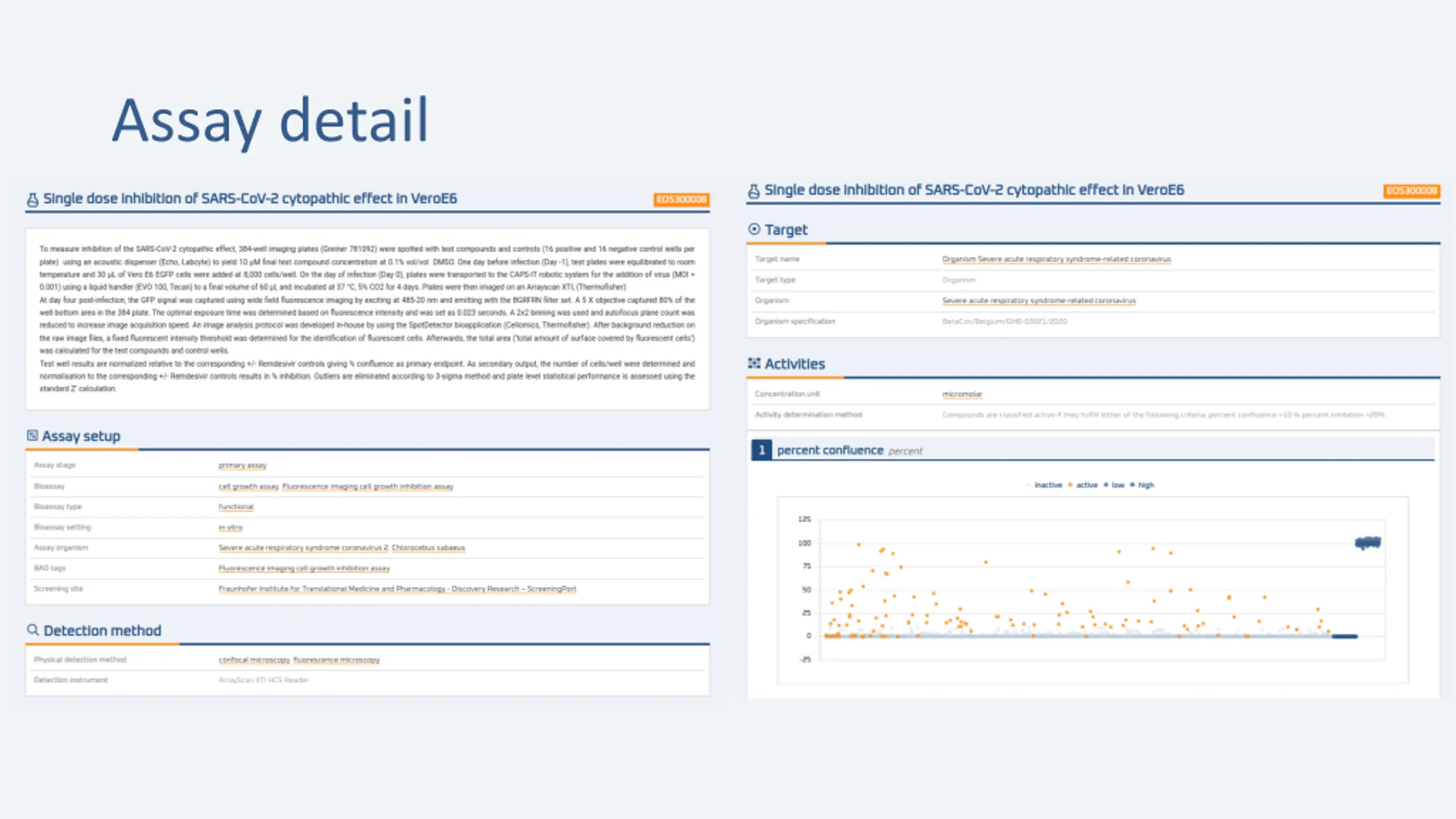Toggle the inactive series in chart legend

(x=1047, y=485)
